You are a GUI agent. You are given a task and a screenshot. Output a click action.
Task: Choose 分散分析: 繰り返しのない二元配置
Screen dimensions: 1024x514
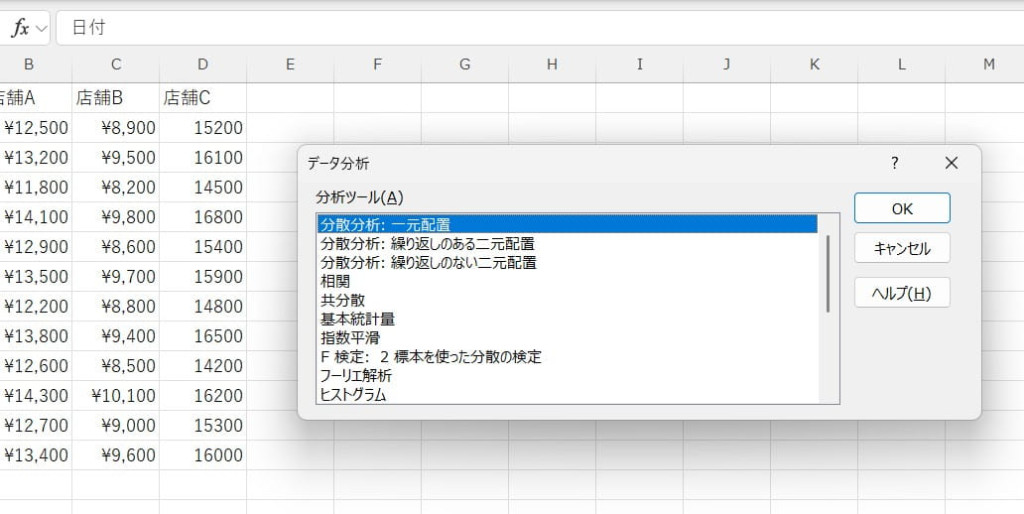pos(428,262)
